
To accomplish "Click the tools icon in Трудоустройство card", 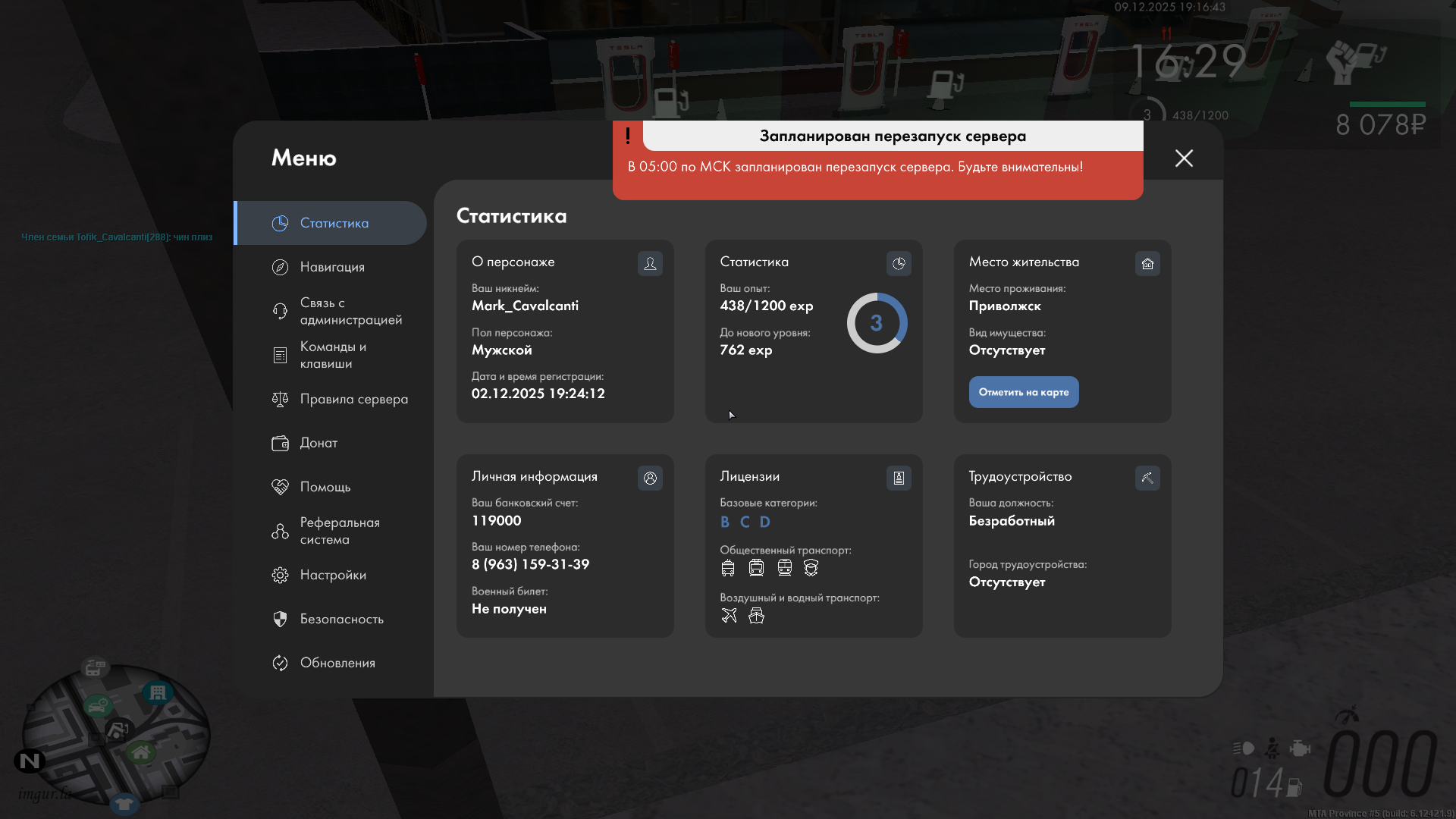I will 1147,478.
